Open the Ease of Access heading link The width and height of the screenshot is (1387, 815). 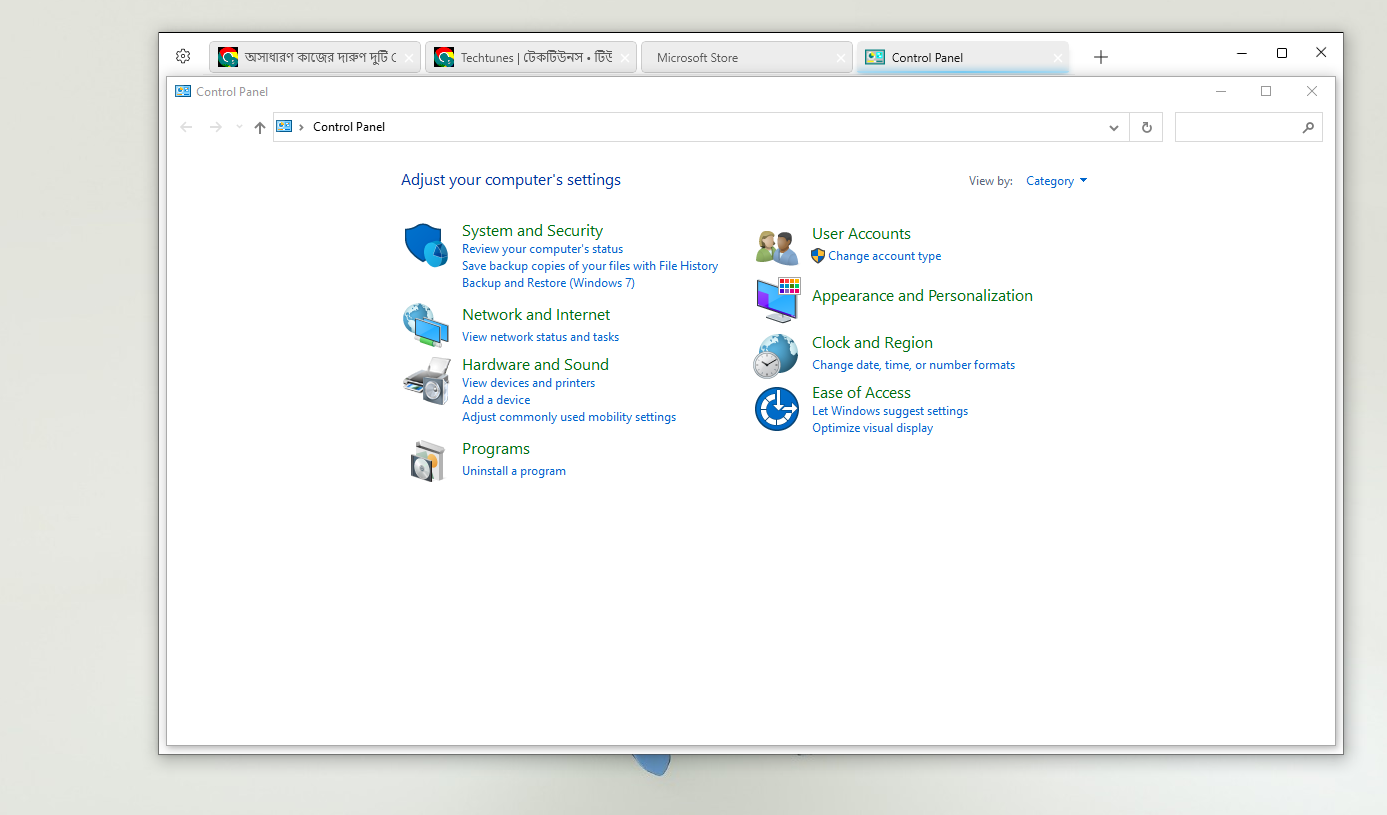point(861,393)
